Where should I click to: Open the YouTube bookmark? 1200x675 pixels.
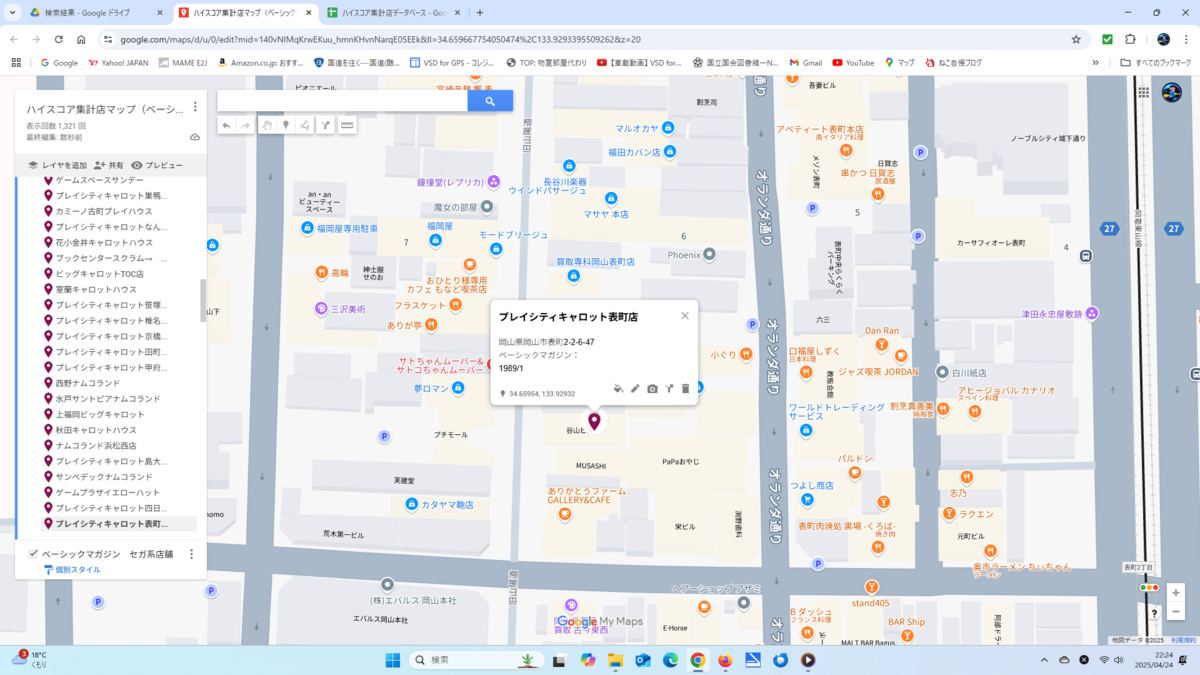click(x=853, y=62)
